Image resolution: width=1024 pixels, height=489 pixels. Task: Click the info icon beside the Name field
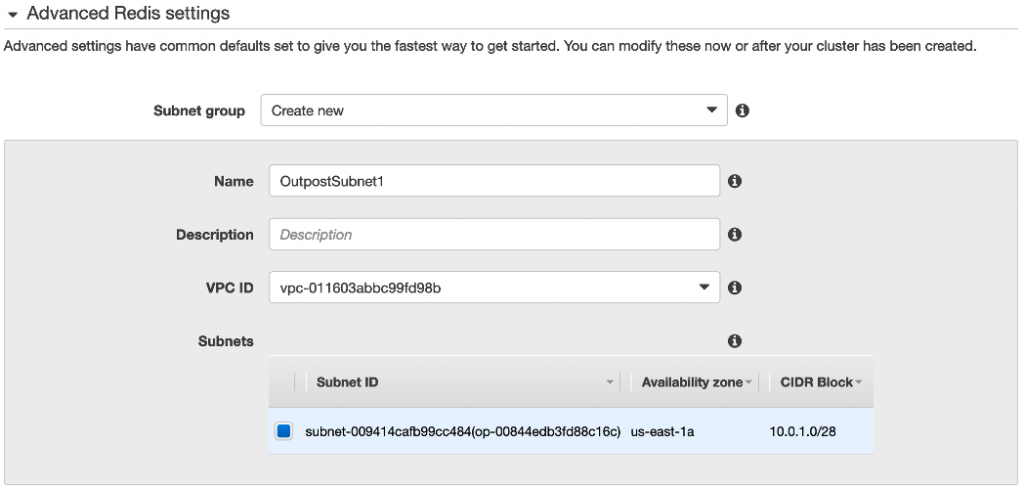(x=734, y=181)
